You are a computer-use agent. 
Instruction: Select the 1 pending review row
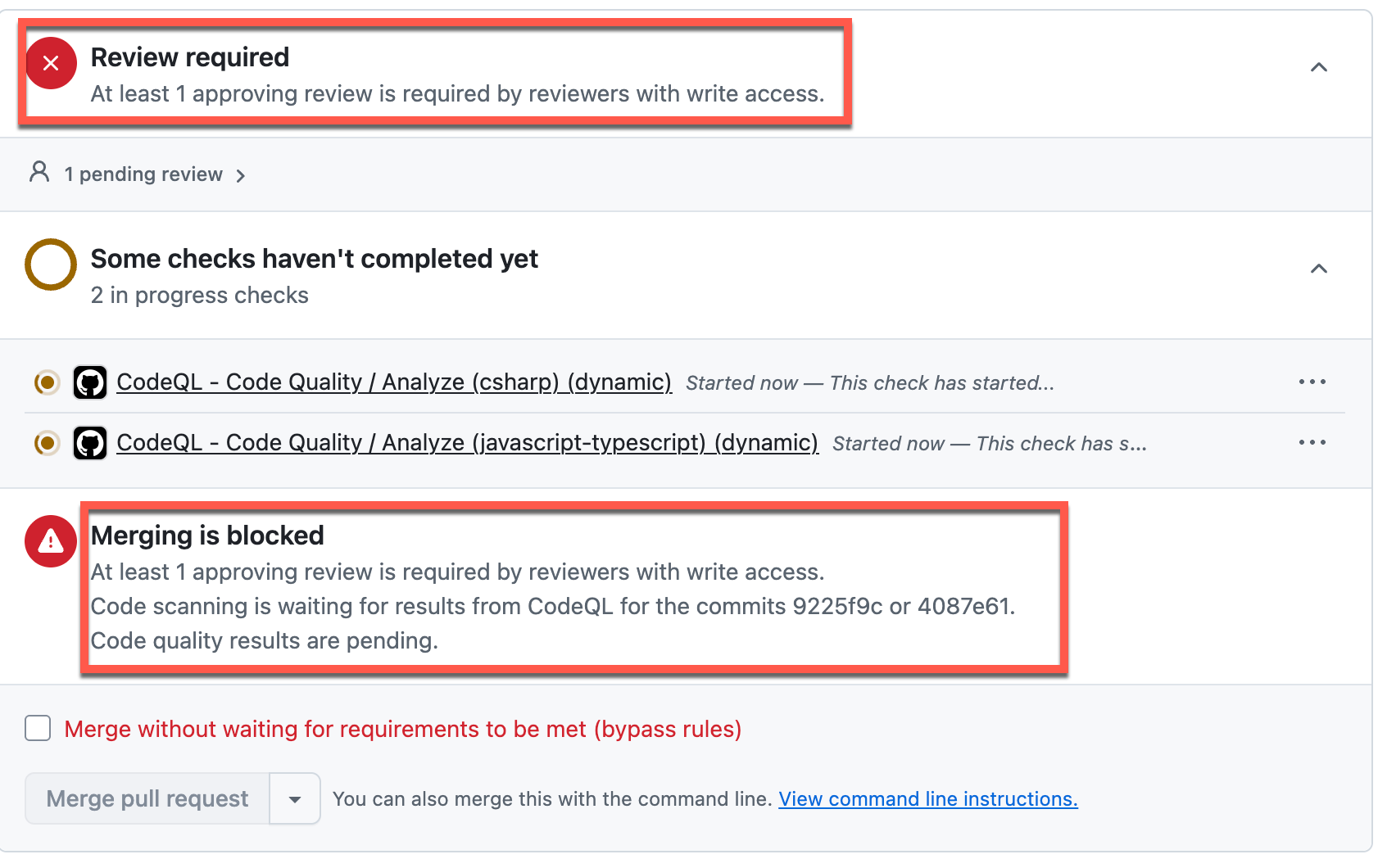(x=143, y=174)
